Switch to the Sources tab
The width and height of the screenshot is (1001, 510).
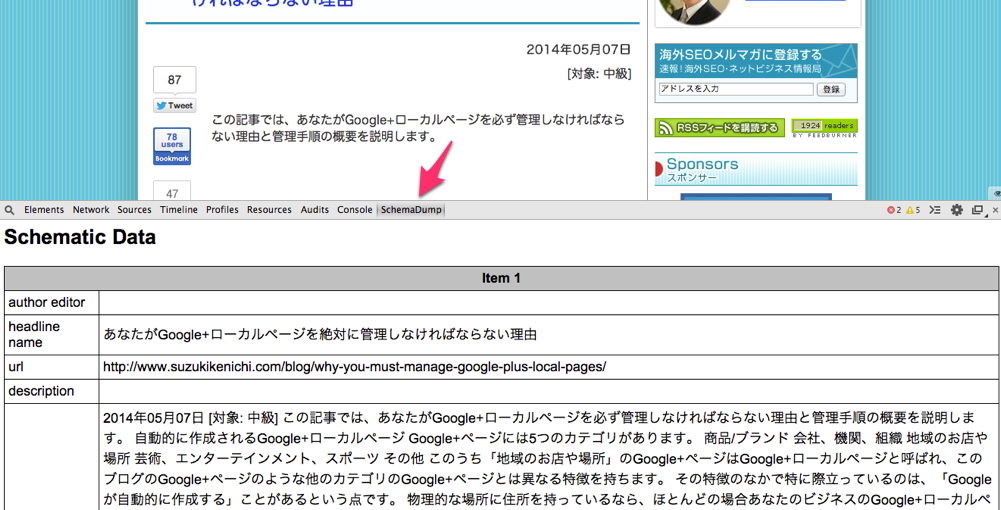click(135, 209)
